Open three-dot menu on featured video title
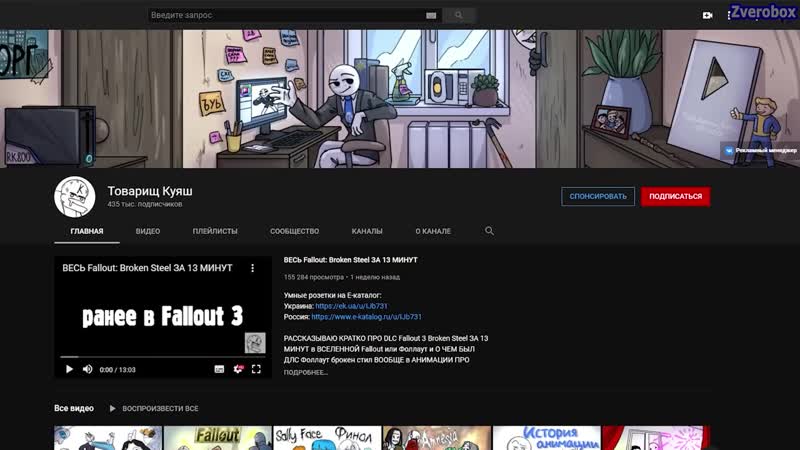This screenshot has width=800, height=450. (x=252, y=268)
